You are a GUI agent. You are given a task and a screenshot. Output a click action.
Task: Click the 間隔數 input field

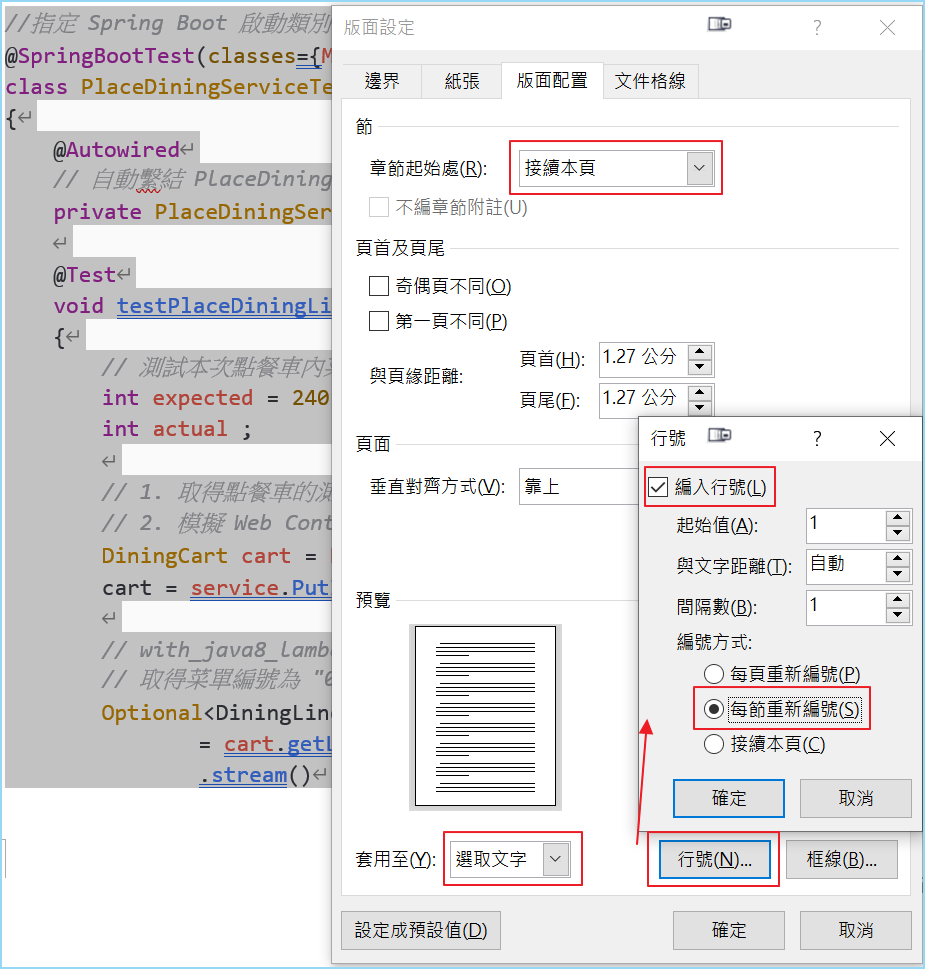click(x=845, y=607)
